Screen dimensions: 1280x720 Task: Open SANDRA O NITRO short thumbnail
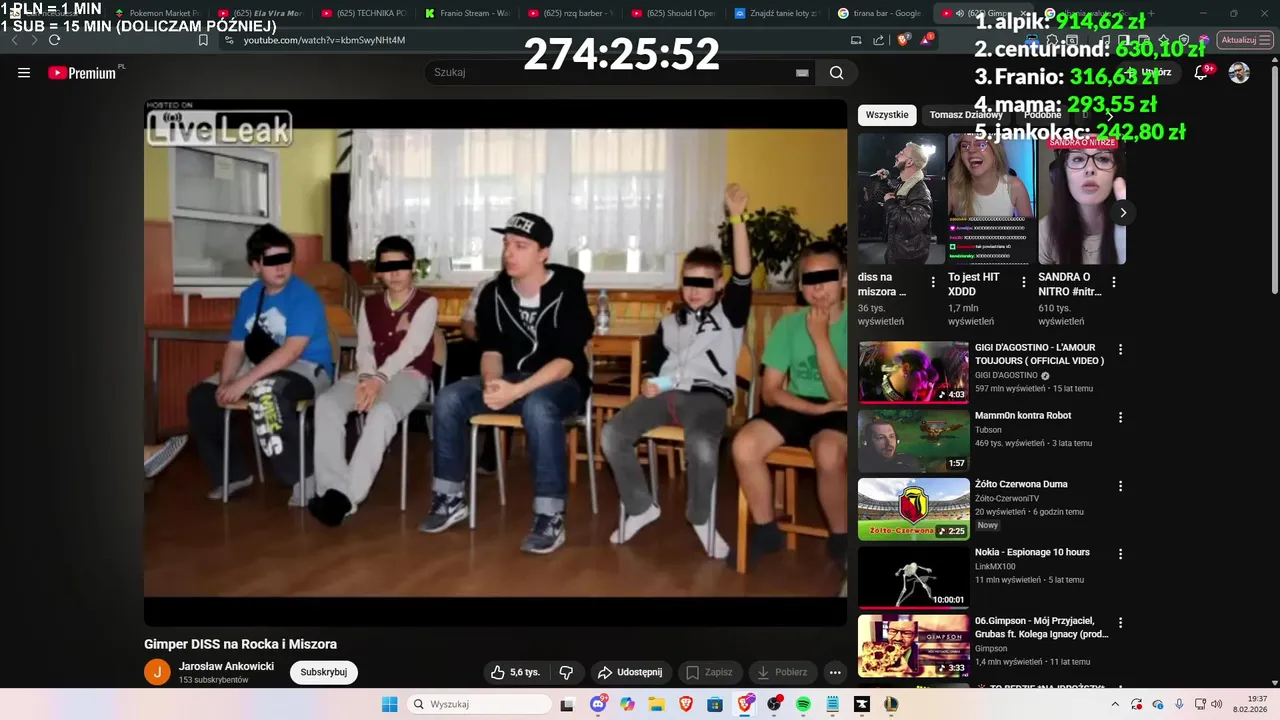coord(1081,198)
